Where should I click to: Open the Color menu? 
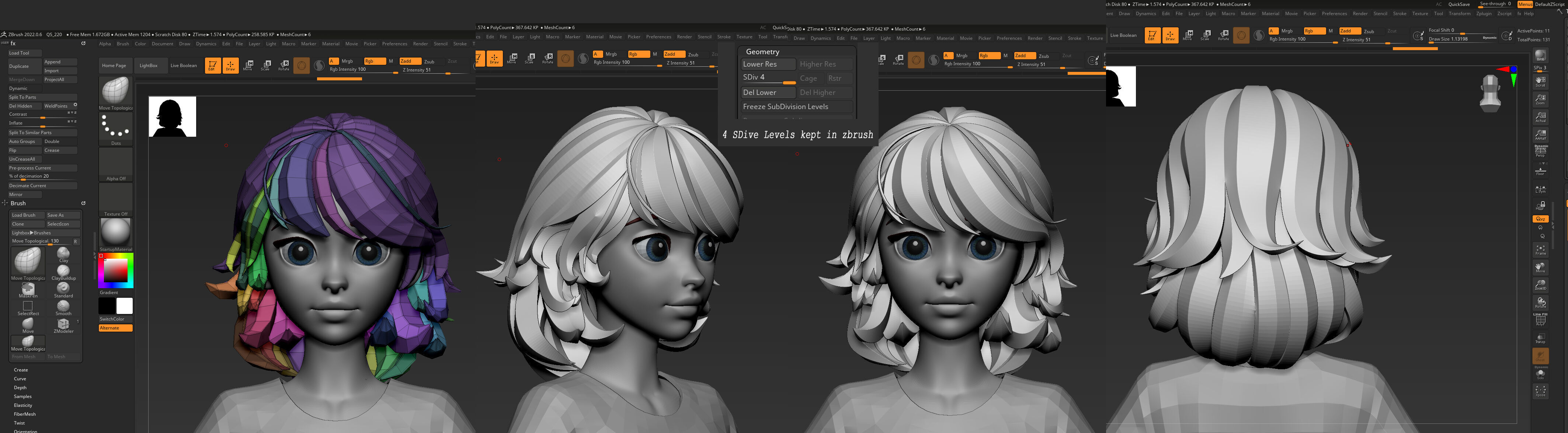[x=140, y=44]
